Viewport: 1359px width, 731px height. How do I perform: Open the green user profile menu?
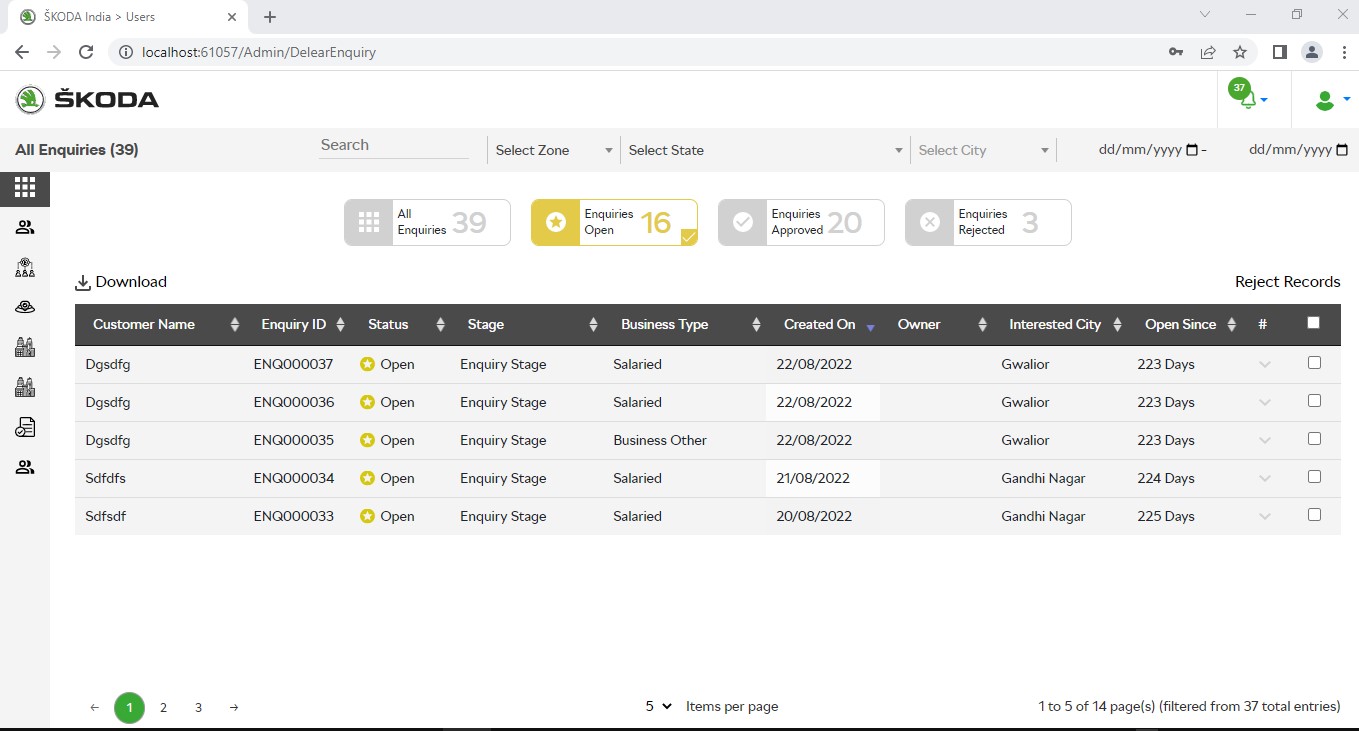(x=1331, y=100)
